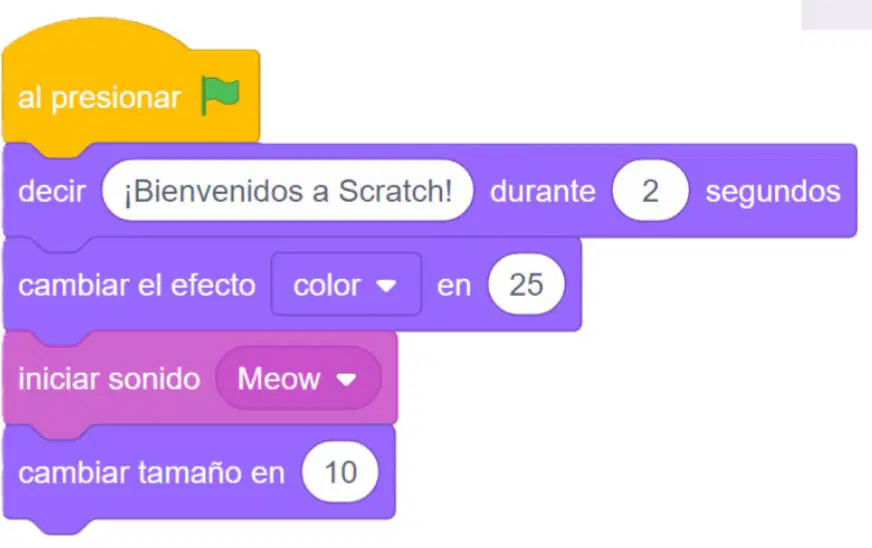Click the white arrow next to "Meow"
872x548 pixels.
346,380
